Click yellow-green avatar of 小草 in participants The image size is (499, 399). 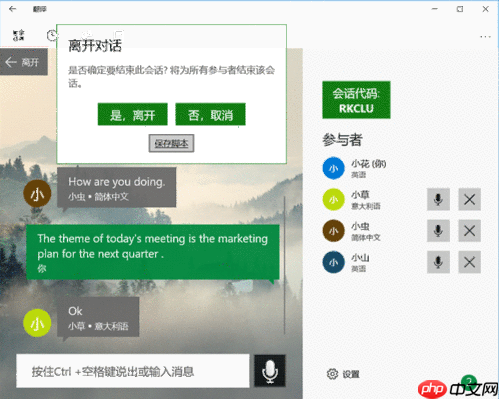point(333,199)
